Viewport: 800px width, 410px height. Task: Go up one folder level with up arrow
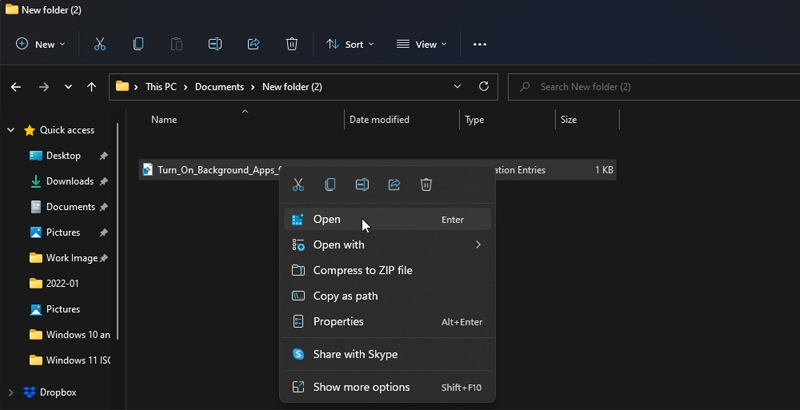[91, 87]
